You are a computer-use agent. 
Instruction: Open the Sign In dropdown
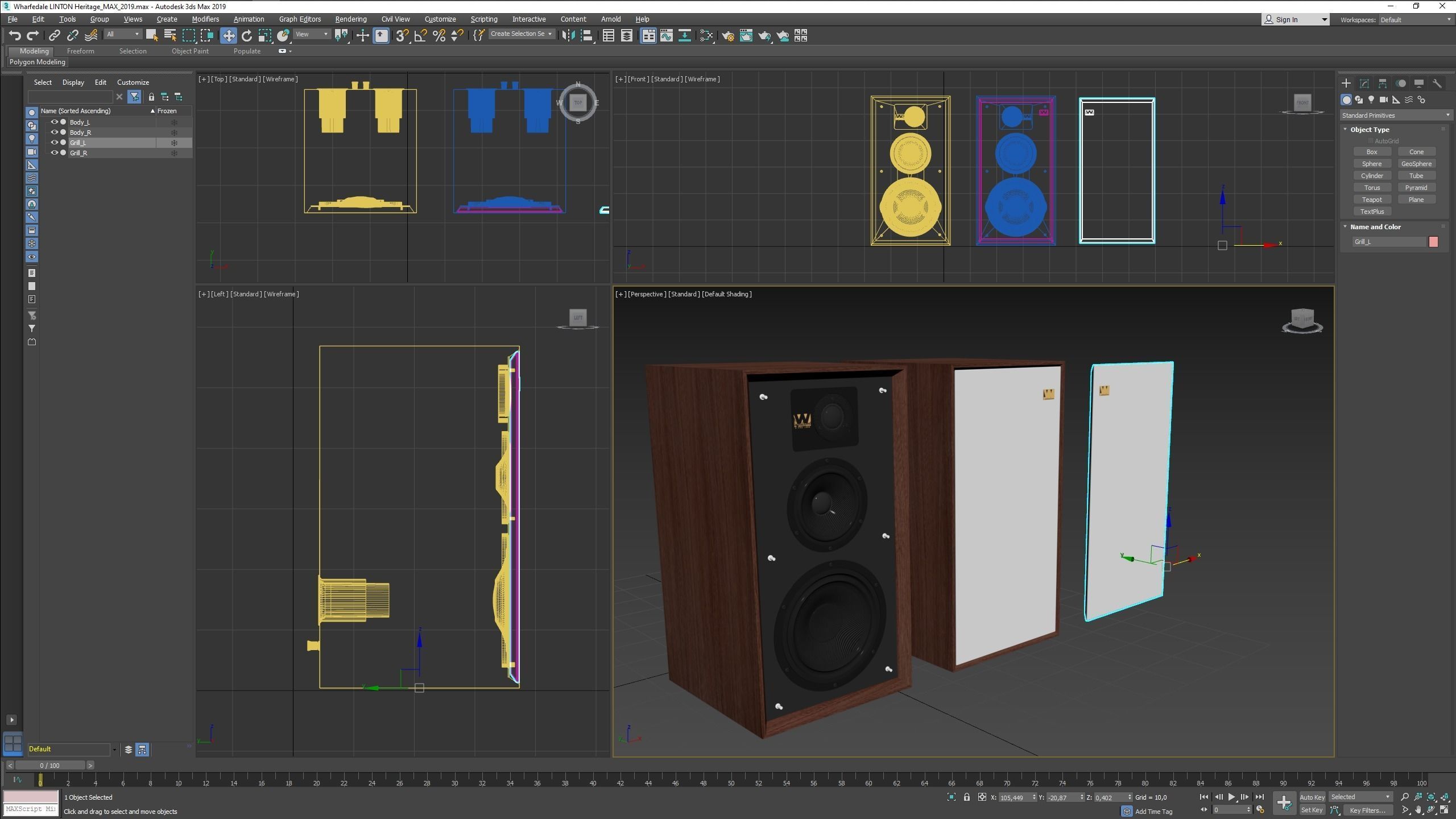(x=1295, y=20)
